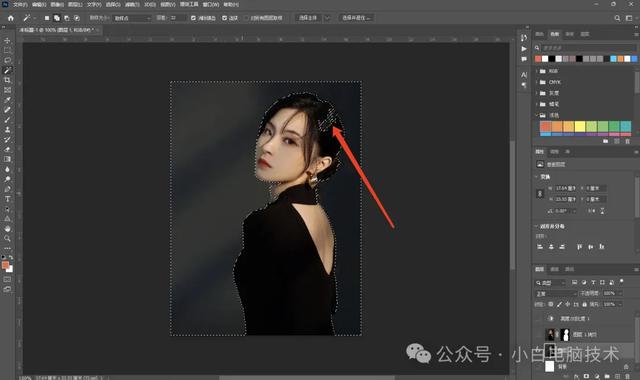Image resolution: width=640 pixels, height=380 pixels.
Task: Click the Home icon in options bar
Action: pyautogui.click(x=11, y=18)
